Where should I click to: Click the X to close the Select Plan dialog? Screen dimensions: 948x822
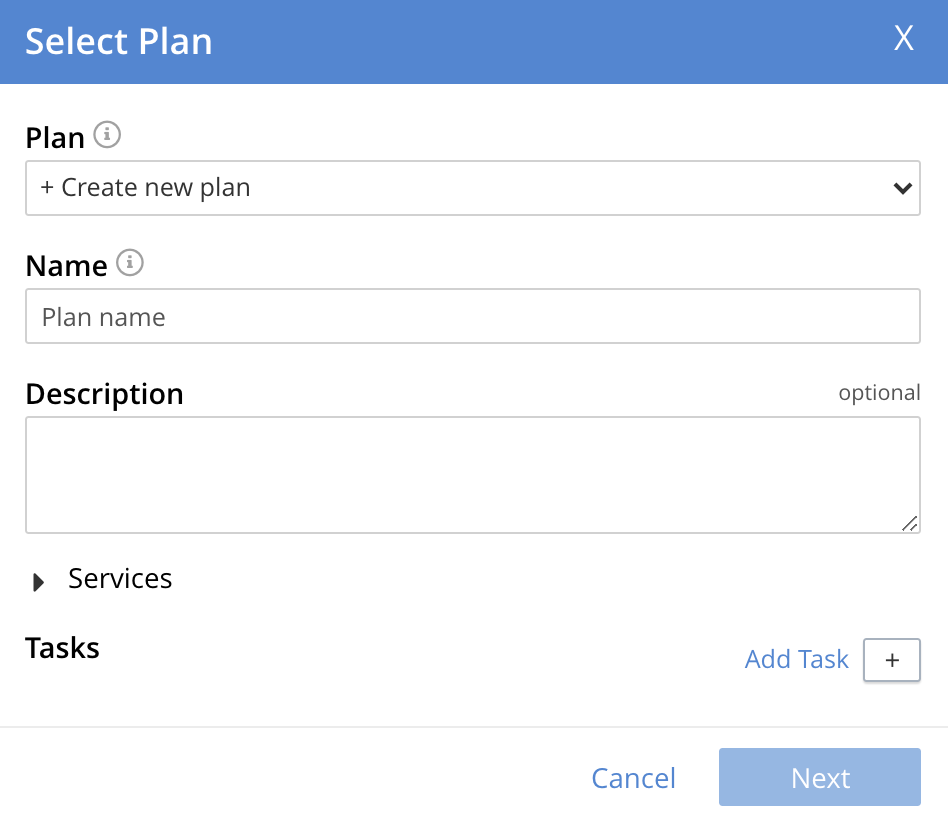pos(903,39)
